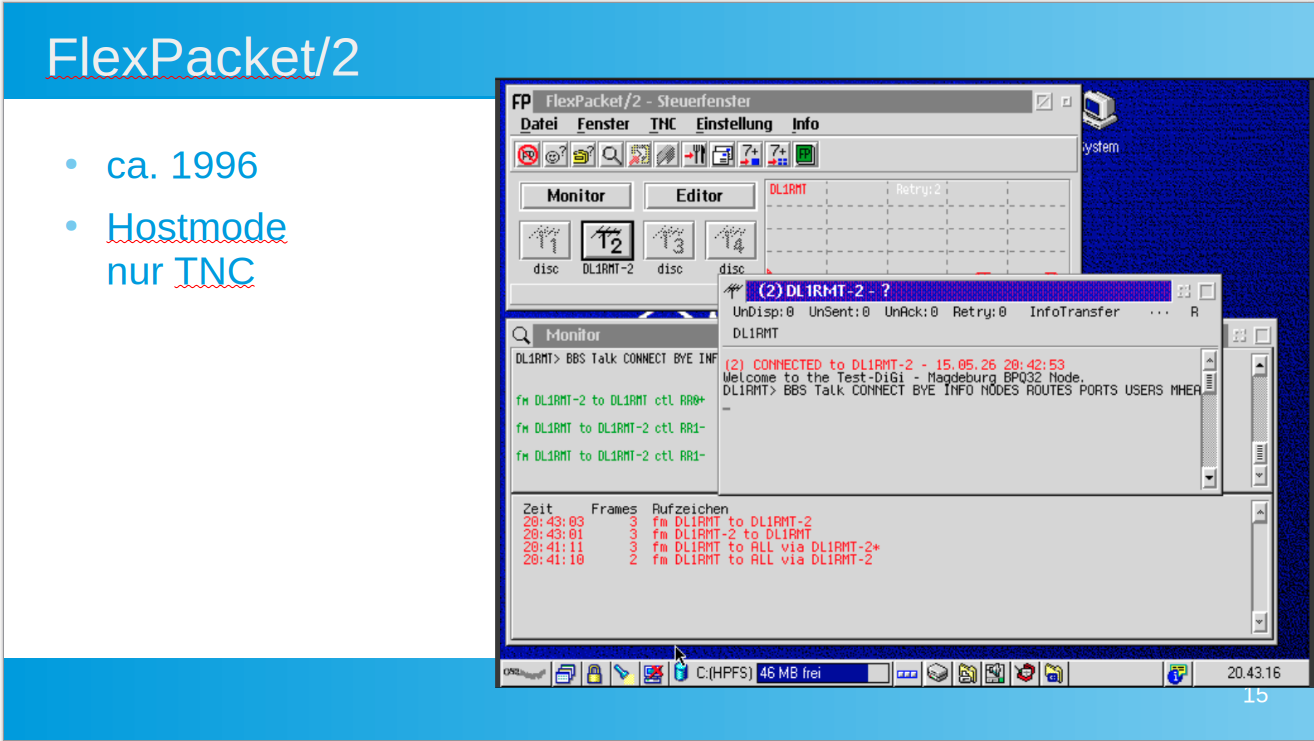
Task: Click the red cube icon on taskbar
Action: (1025, 674)
